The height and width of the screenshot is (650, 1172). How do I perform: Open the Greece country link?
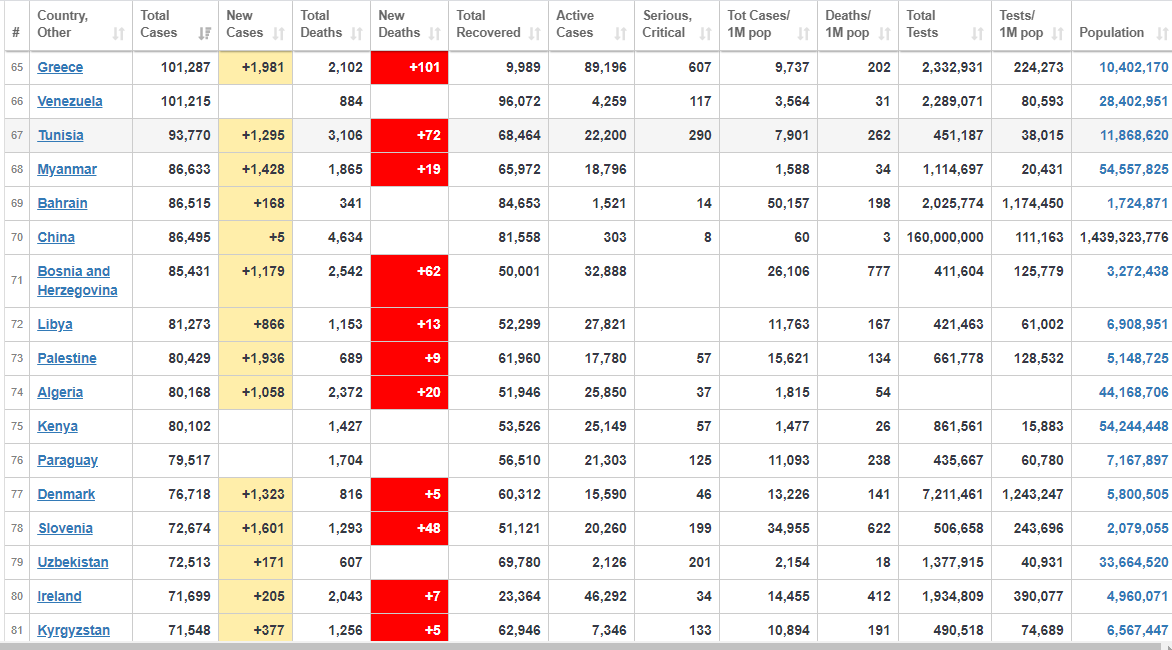61,67
